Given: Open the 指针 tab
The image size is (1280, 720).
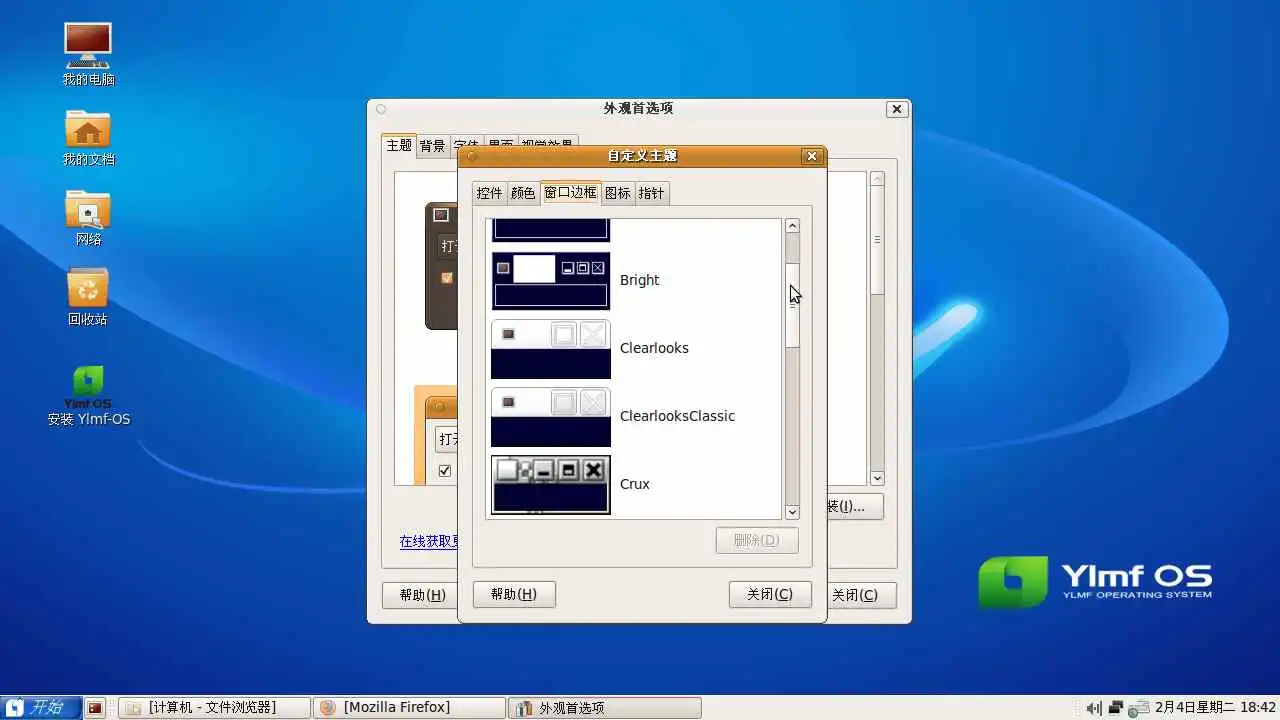Looking at the screenshot, I should (651, 193).
